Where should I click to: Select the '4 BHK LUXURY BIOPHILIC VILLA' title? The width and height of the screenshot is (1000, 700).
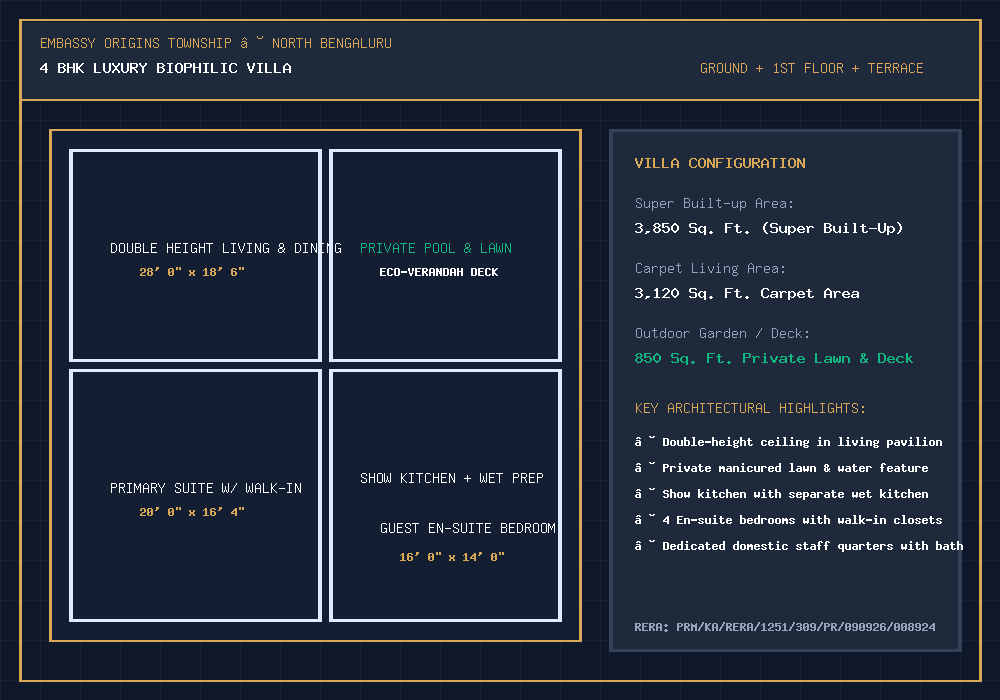click(x=166, y=68)
